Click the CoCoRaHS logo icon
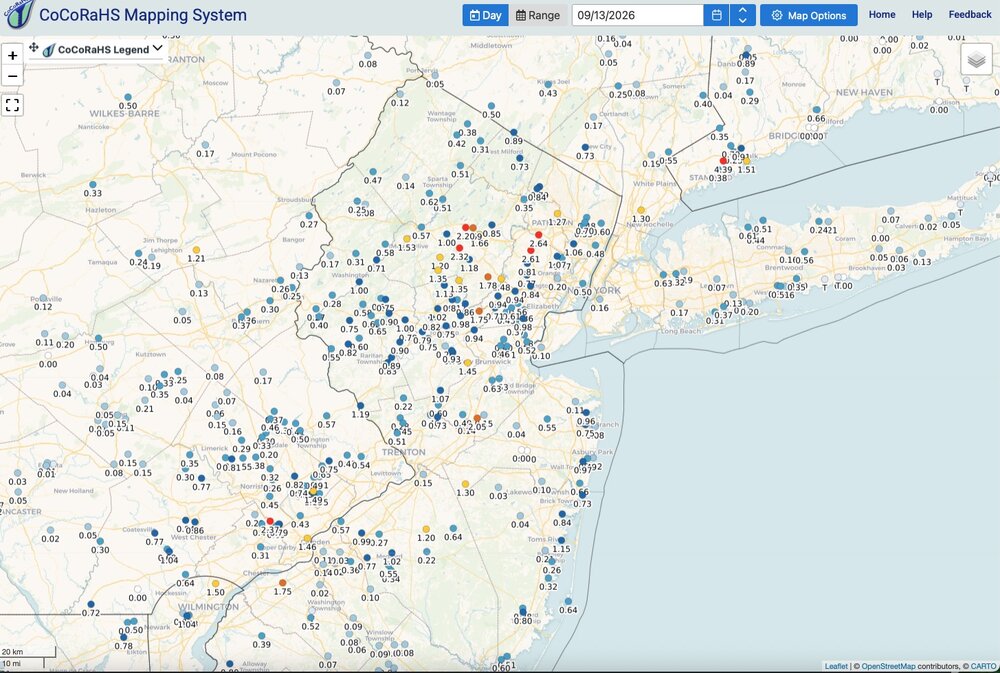This screenshot has height=673, width=1000. [18, 14]
